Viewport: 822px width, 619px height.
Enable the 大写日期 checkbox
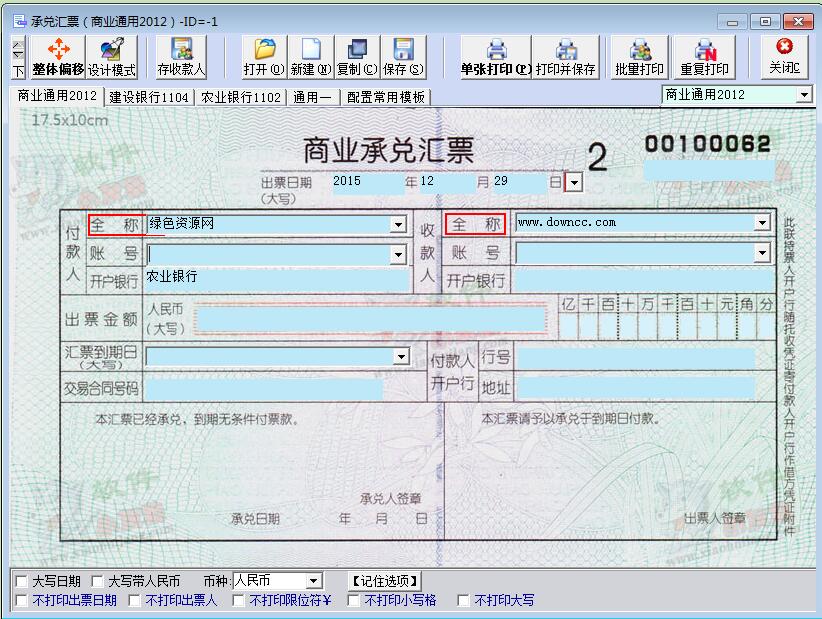[22, 581]
